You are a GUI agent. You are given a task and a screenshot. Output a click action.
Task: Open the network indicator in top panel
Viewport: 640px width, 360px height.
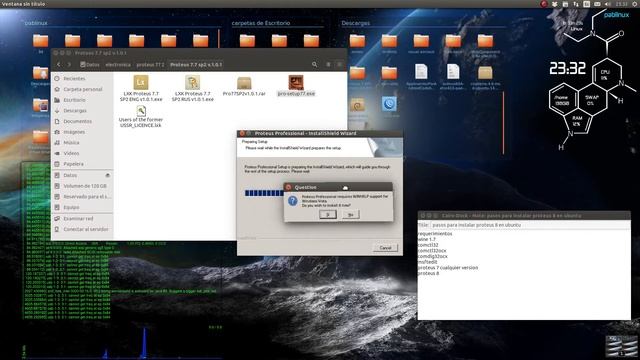click(576, 4)
